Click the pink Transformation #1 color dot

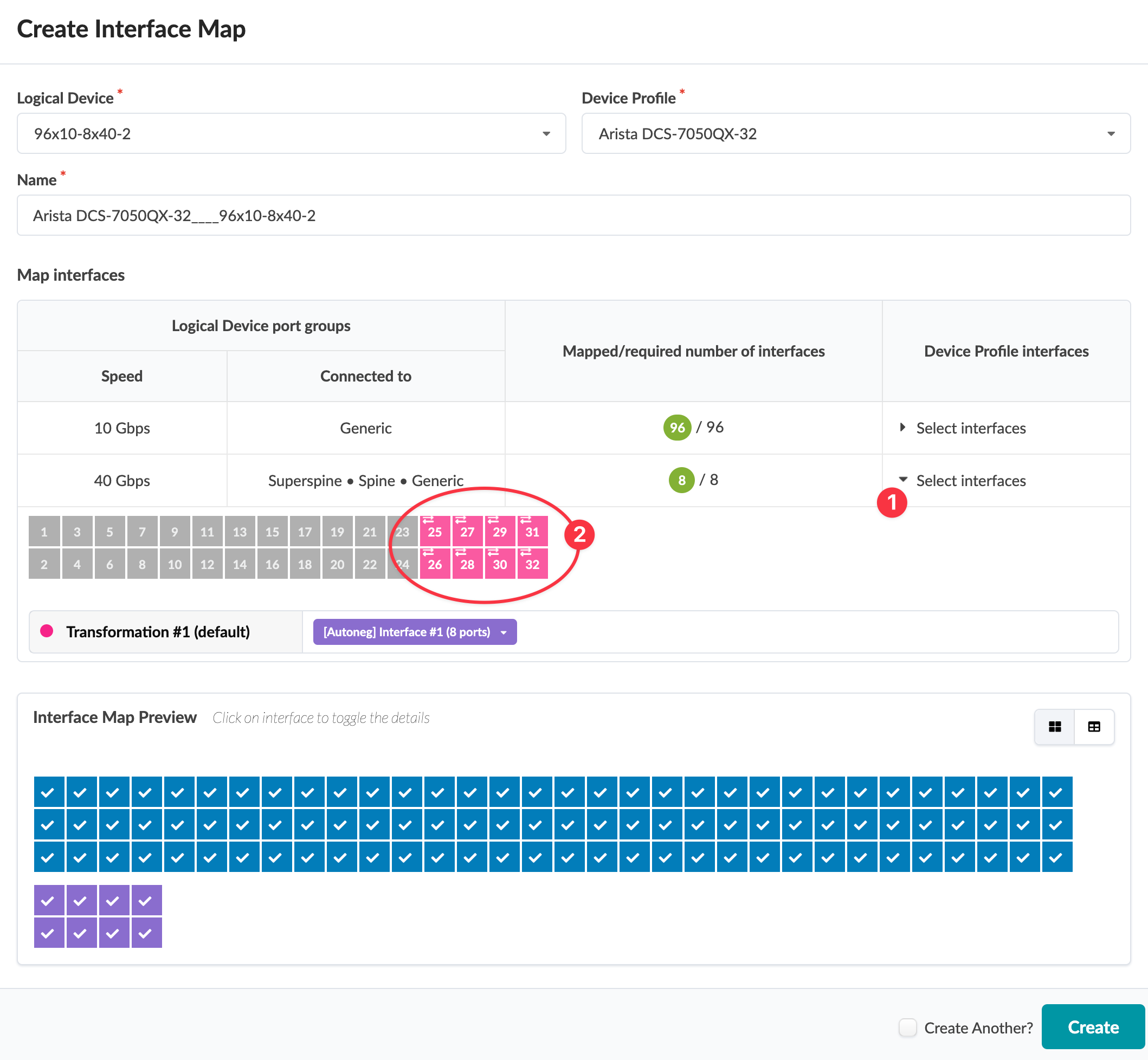pos(47,631)
